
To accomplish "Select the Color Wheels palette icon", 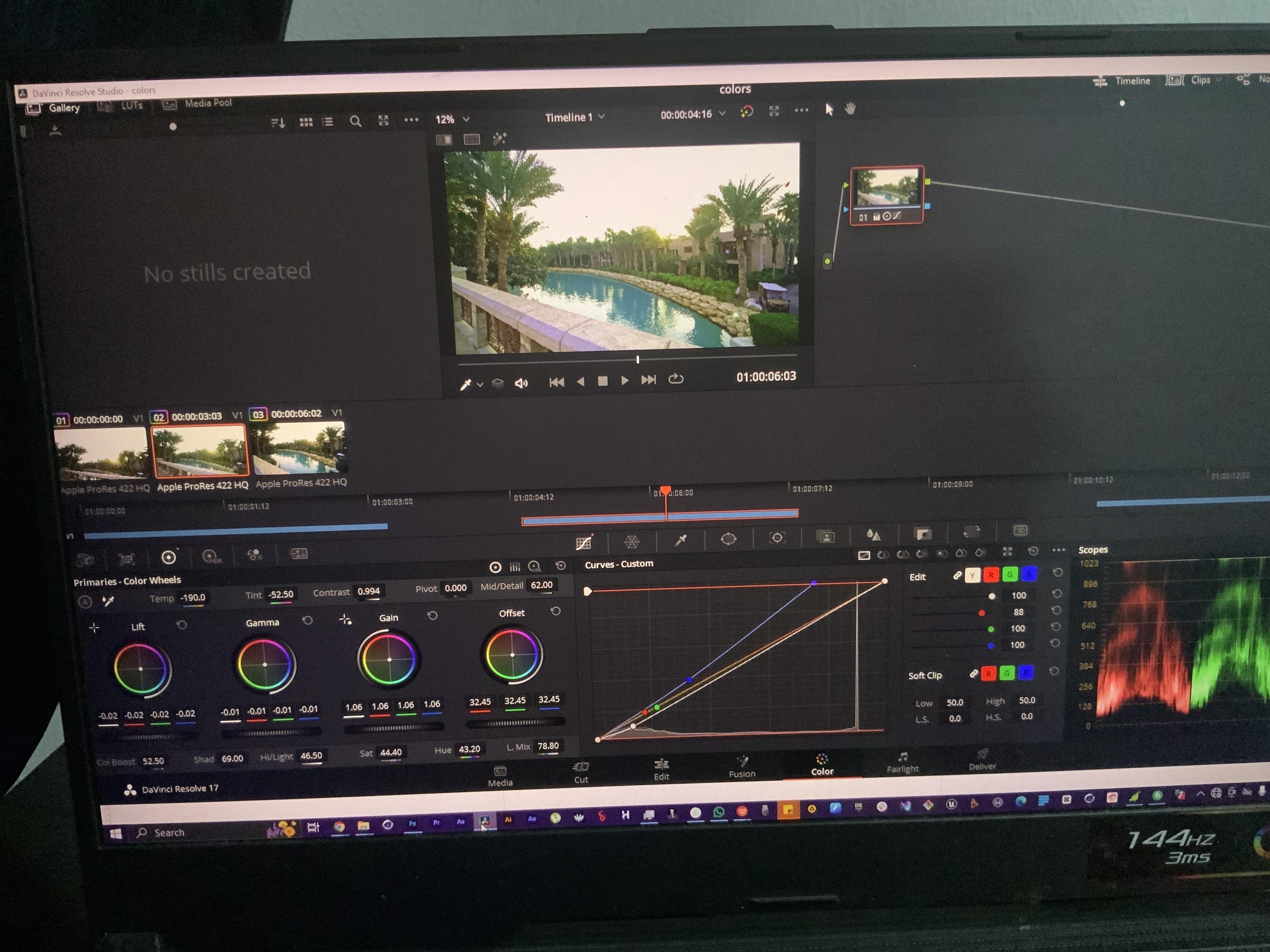I will 168,557.
